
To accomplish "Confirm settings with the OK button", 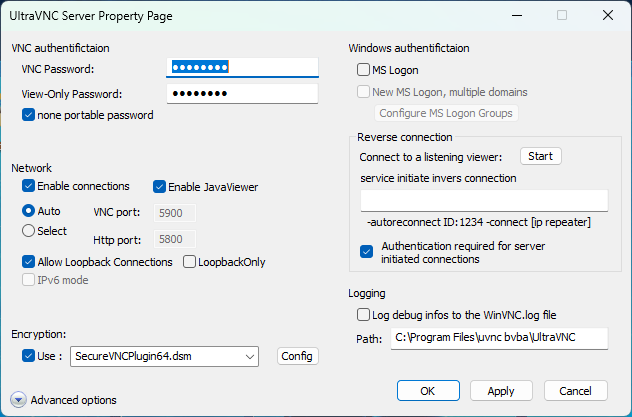I will 428,391.
